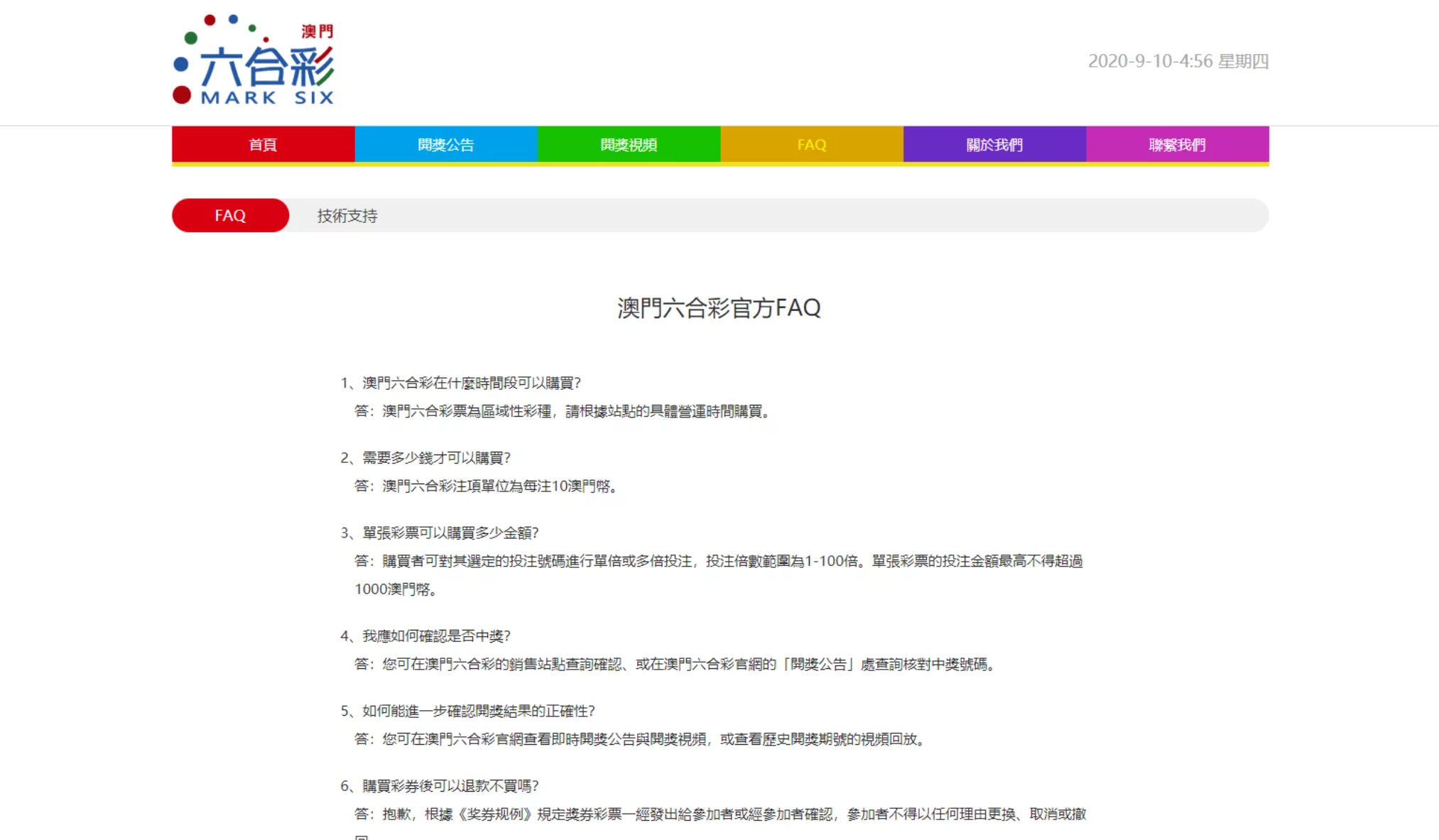This screenshot has width=1439, height=840.
Task: Click the answer mentioning 「開獎公告」 lookup
Action: point(675,665)
